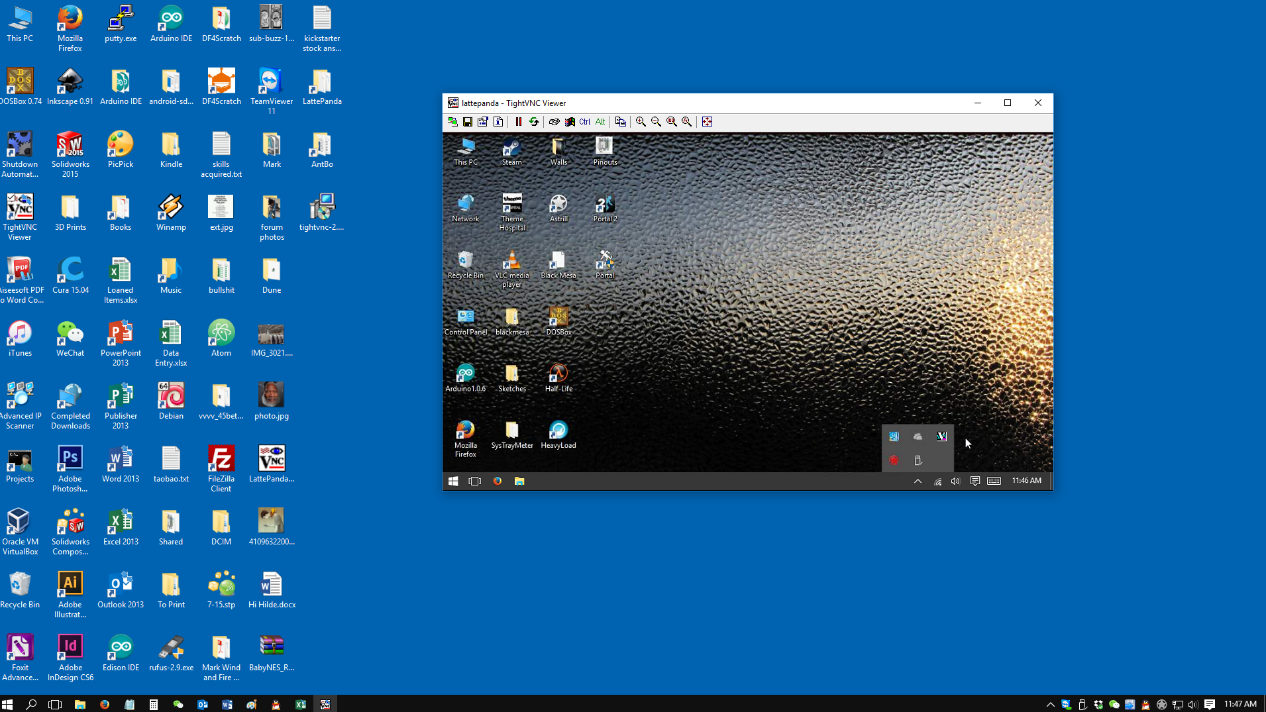Expand host taskbar hidden icons chevron

coord(1050,704)
